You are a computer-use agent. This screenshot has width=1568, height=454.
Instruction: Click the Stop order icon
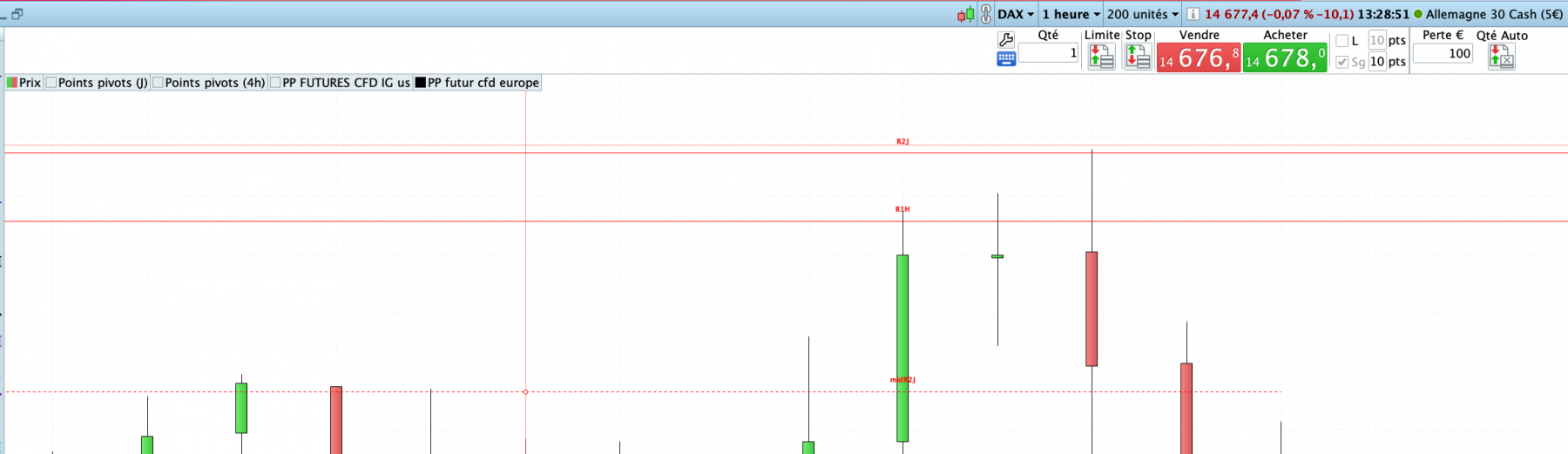(1138, 57)
